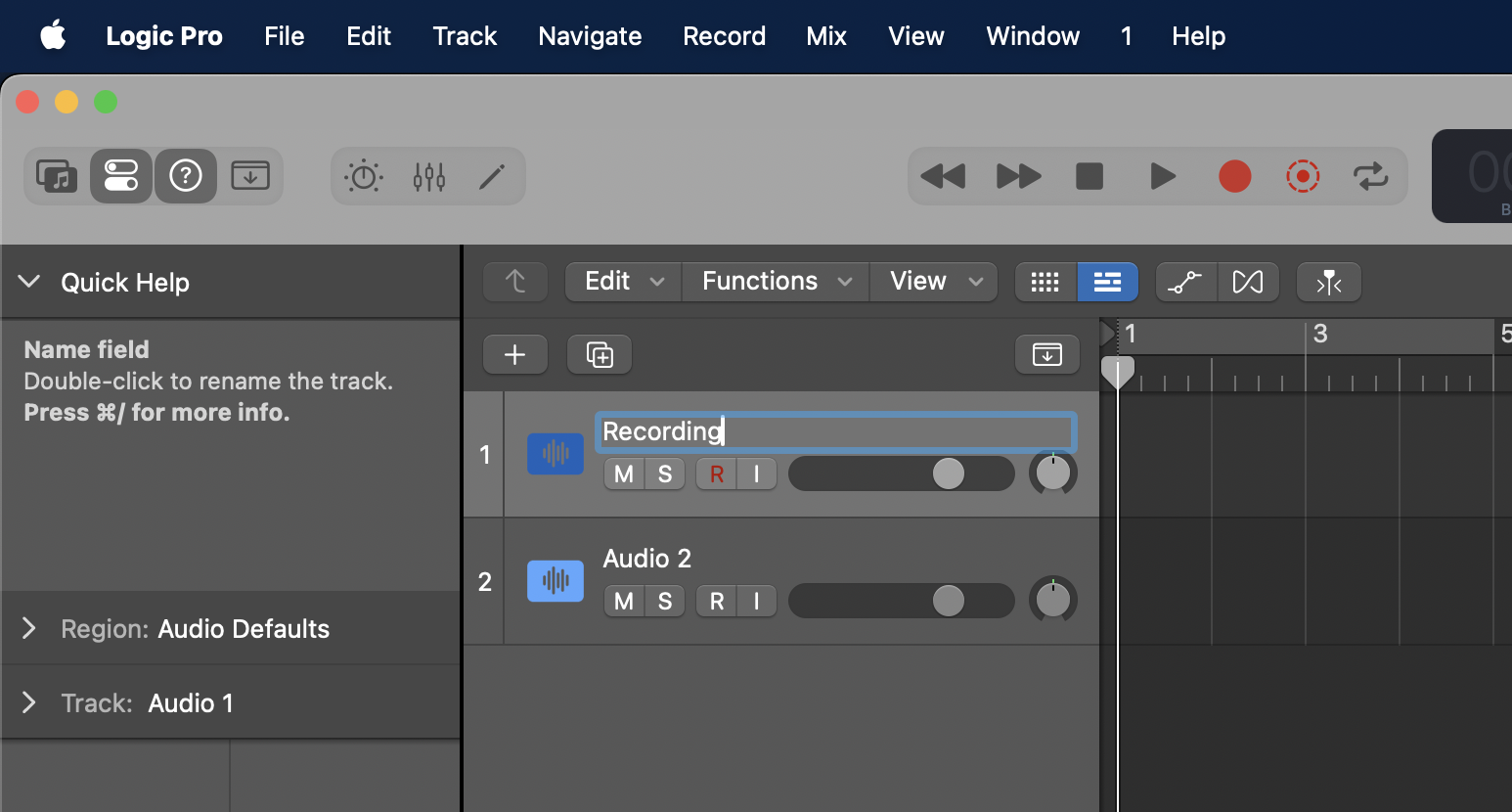Record-enable the Audio 2 track

tap(717, 601)
